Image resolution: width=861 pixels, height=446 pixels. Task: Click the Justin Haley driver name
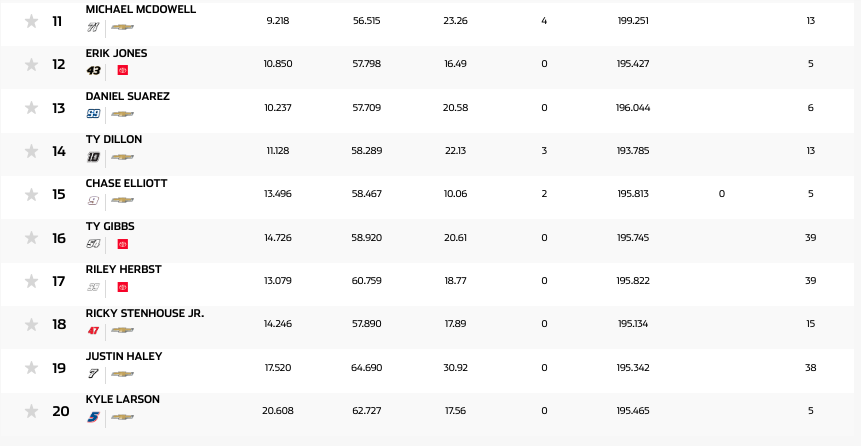(x=123, y=356)
